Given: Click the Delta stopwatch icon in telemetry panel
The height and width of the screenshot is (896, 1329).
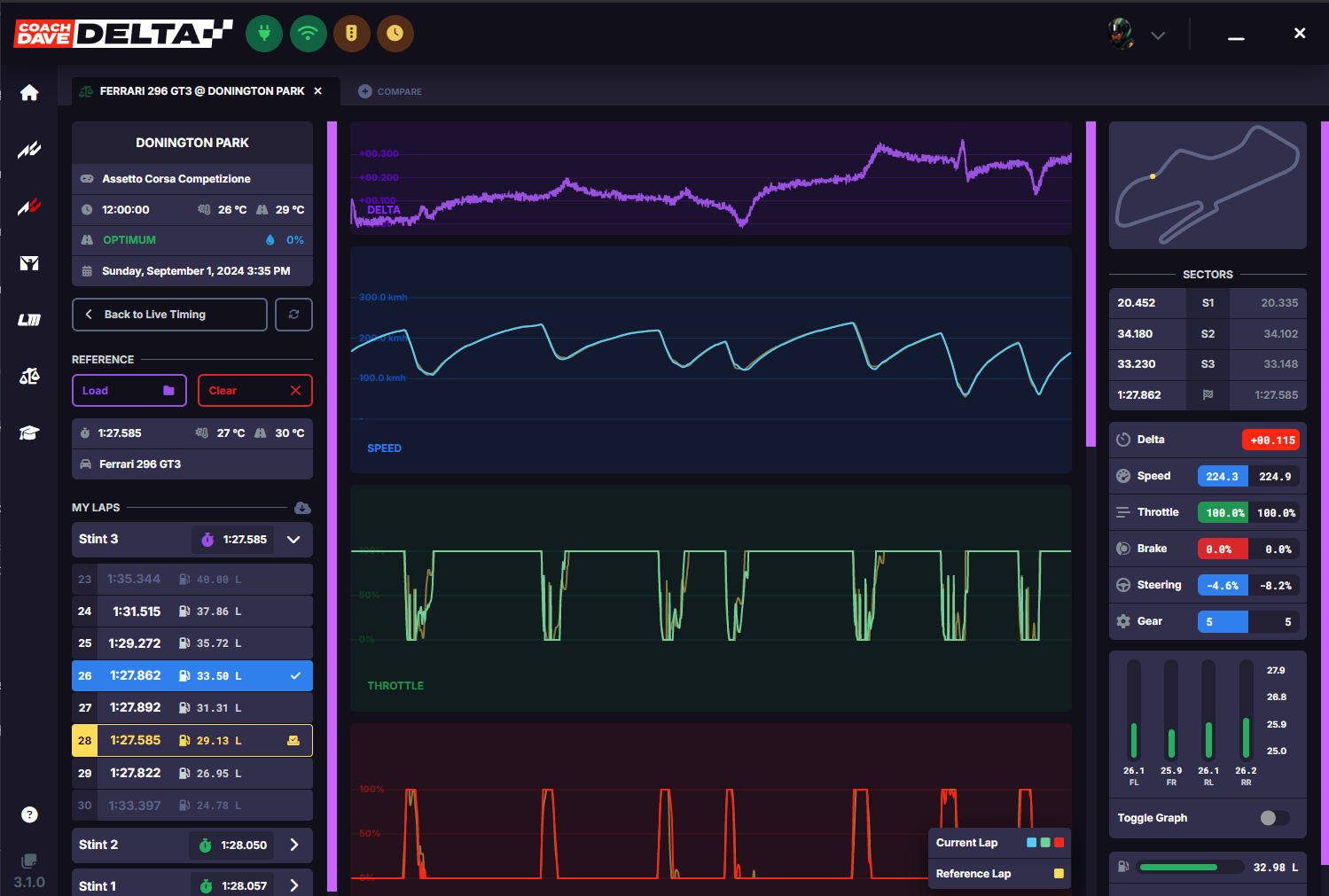Looking at the screenshot, I should [1123, 440].
